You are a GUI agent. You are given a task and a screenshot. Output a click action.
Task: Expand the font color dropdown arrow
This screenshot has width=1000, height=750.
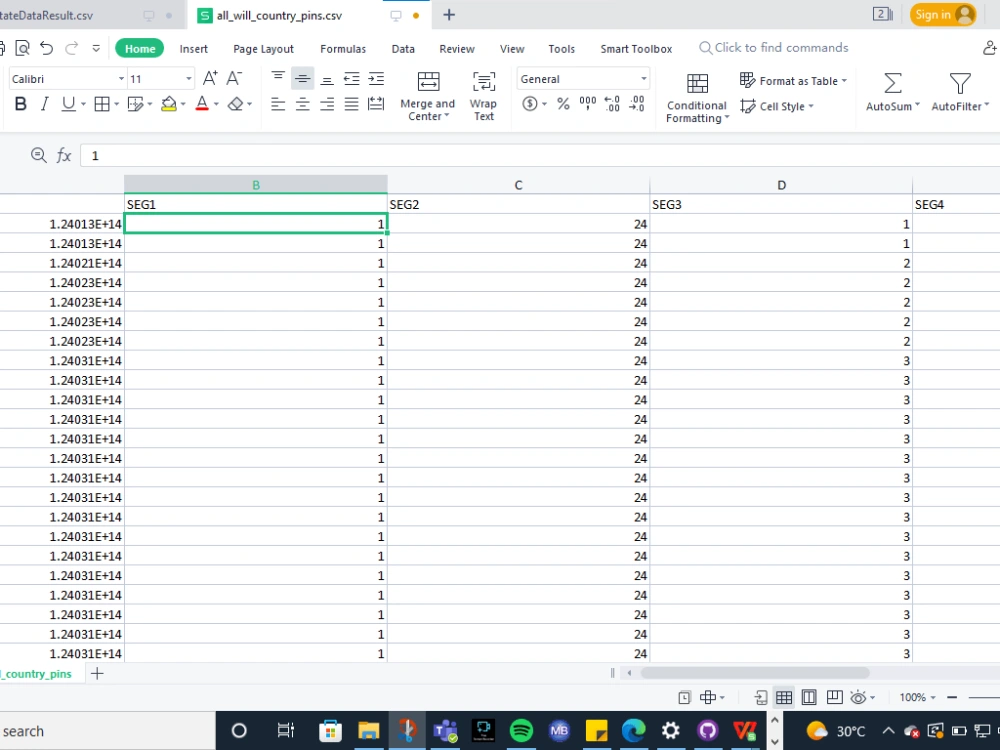tap(217, 103)
